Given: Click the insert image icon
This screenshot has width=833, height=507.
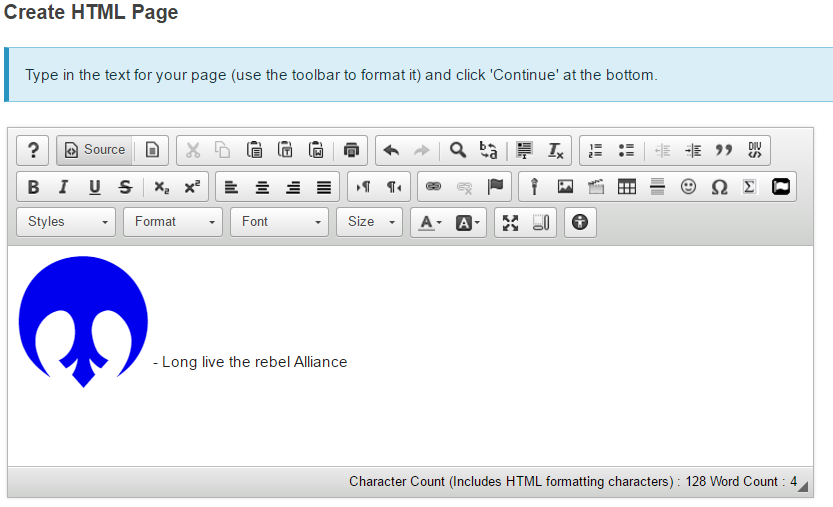Looking at the screenshot, I should 565,187.
